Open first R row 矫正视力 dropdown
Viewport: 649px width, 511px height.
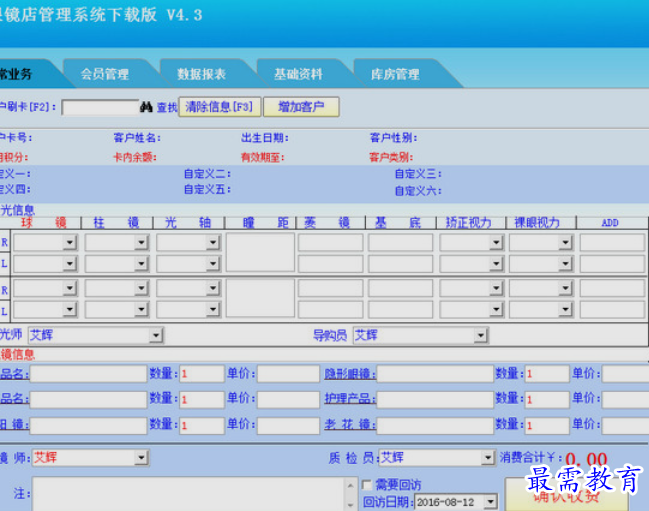pyautogui.click(x=496, y=242)
